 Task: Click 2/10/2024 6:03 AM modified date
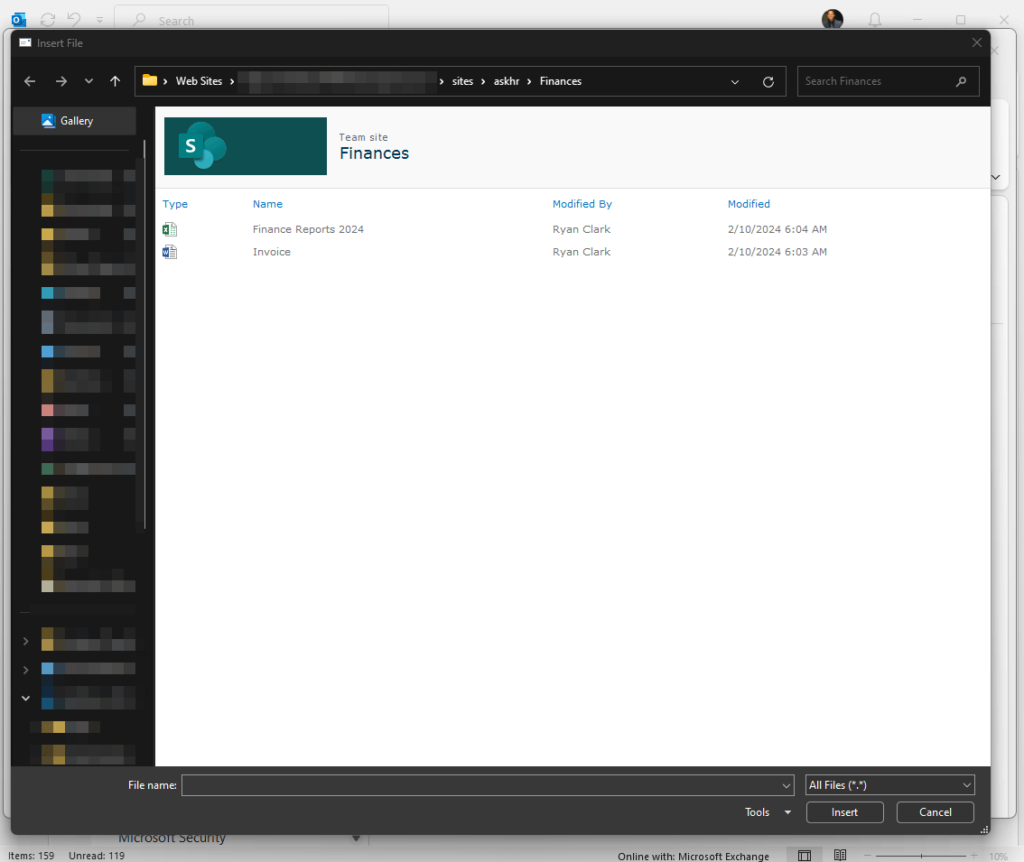(x=777, y=251)
